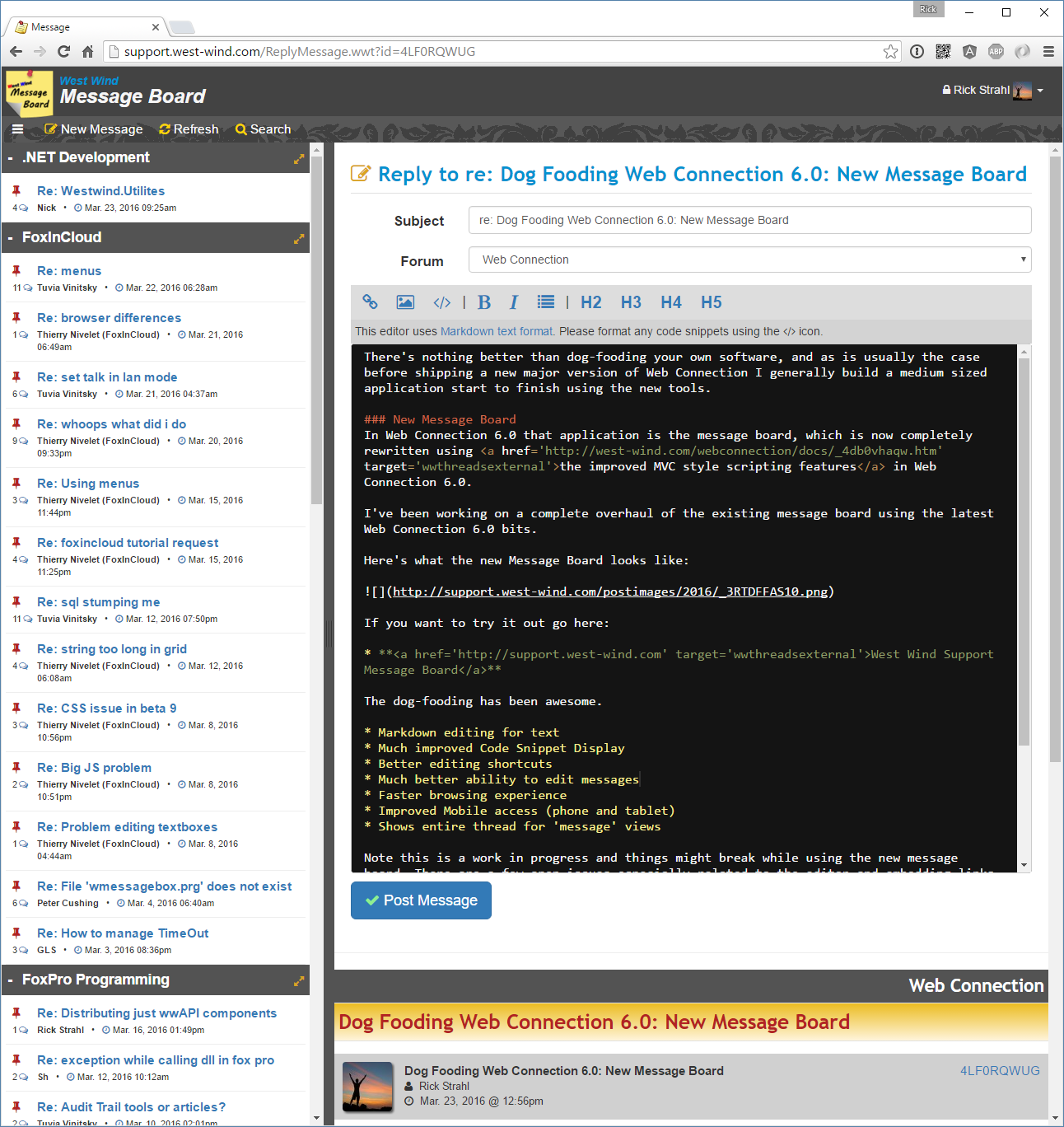Open the Rick Strahl user dropdown menu
Image resolution: width=1064 pixels, height=1127 pixels.
[992, 90]
